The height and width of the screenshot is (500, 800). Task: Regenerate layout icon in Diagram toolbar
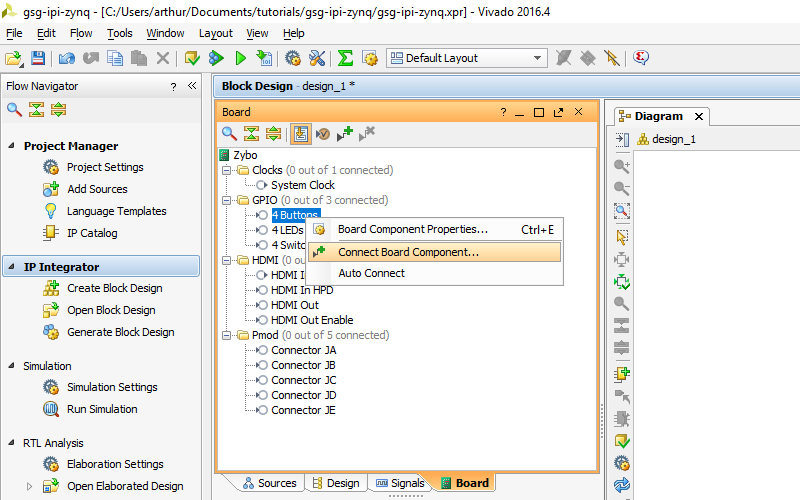click(622, 485)
